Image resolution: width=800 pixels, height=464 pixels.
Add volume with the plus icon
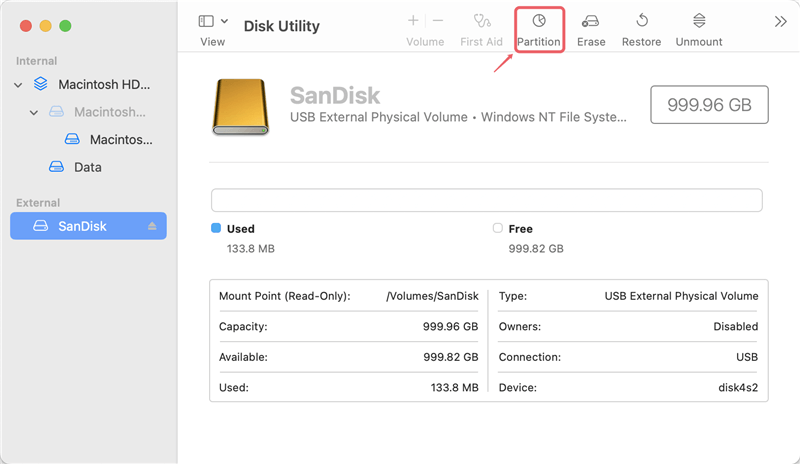point(413,20)
